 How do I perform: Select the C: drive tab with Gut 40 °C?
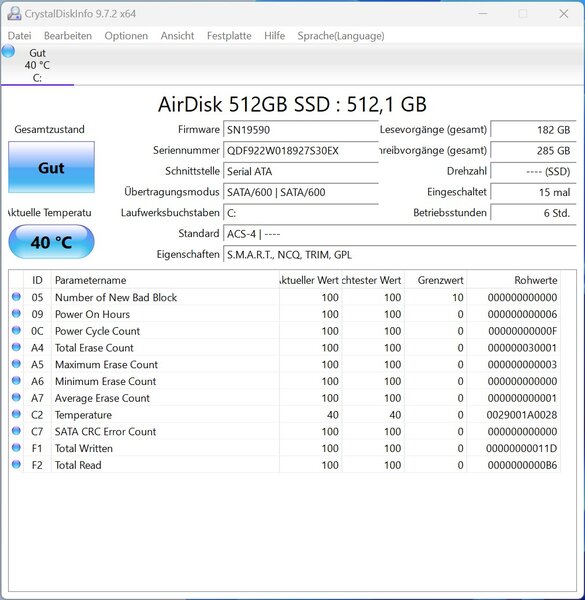point(37,65)
